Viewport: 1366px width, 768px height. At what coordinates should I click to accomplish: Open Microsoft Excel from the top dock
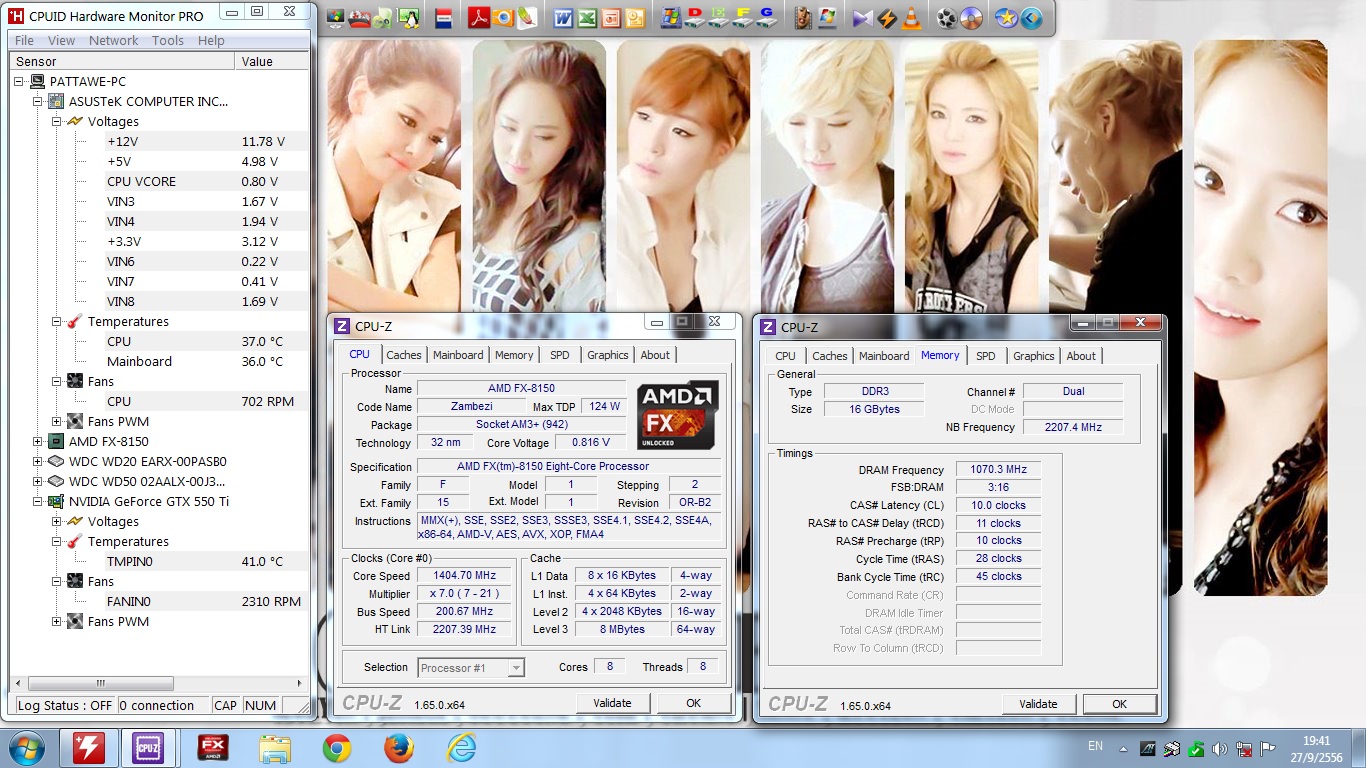coord(587,18)
